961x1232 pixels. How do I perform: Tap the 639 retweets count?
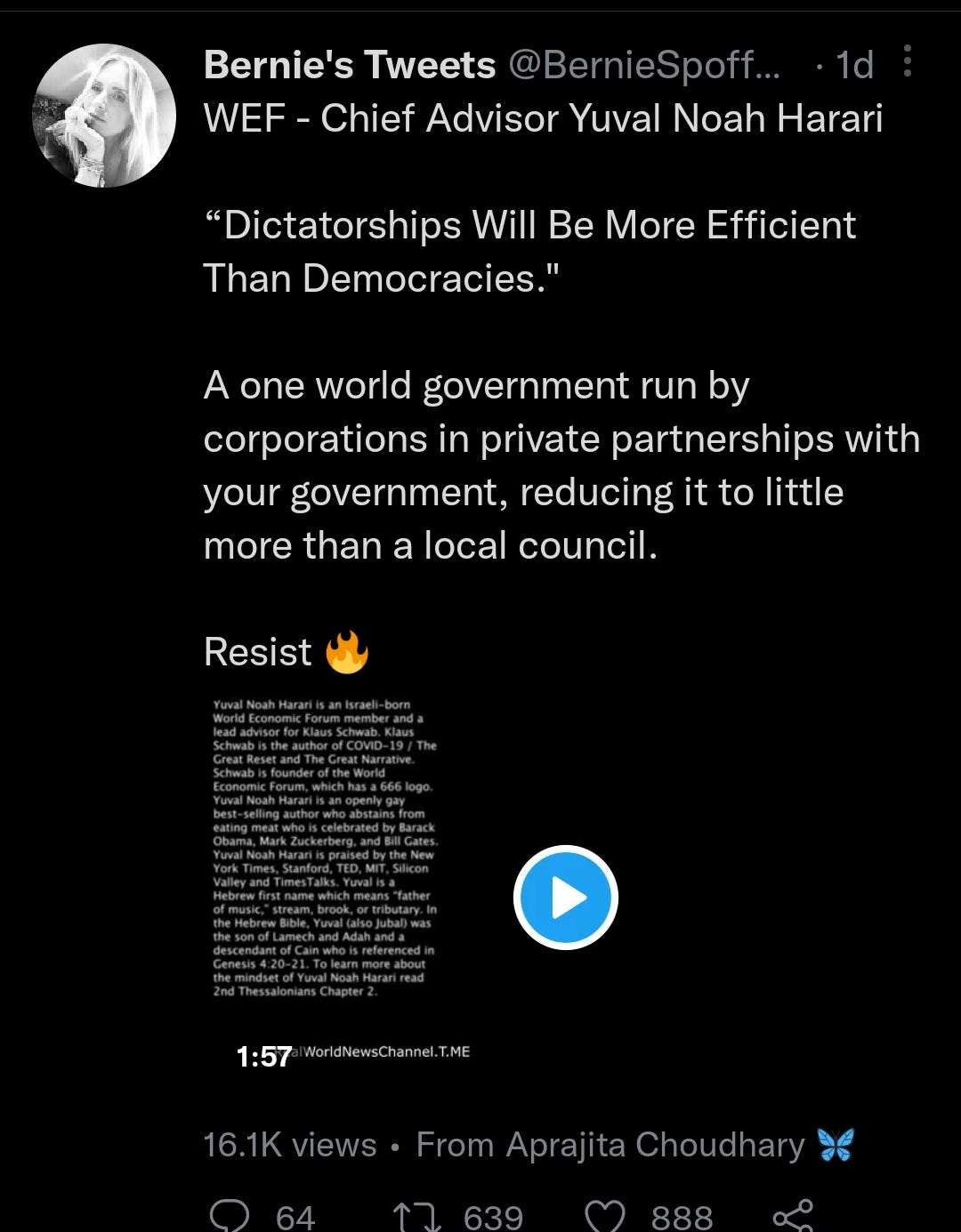493,1216
